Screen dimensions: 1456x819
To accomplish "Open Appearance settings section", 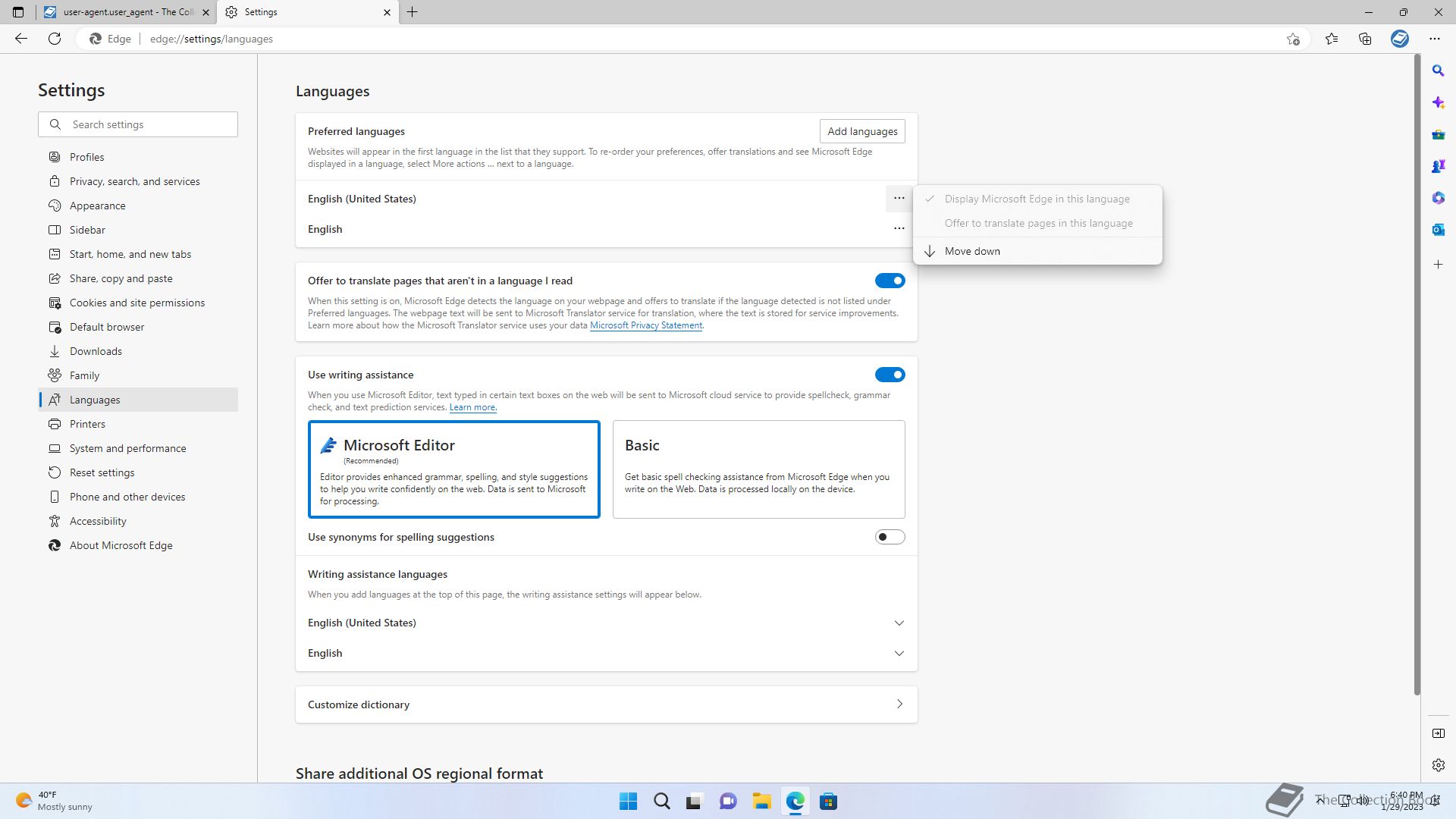I will point(138,206).
